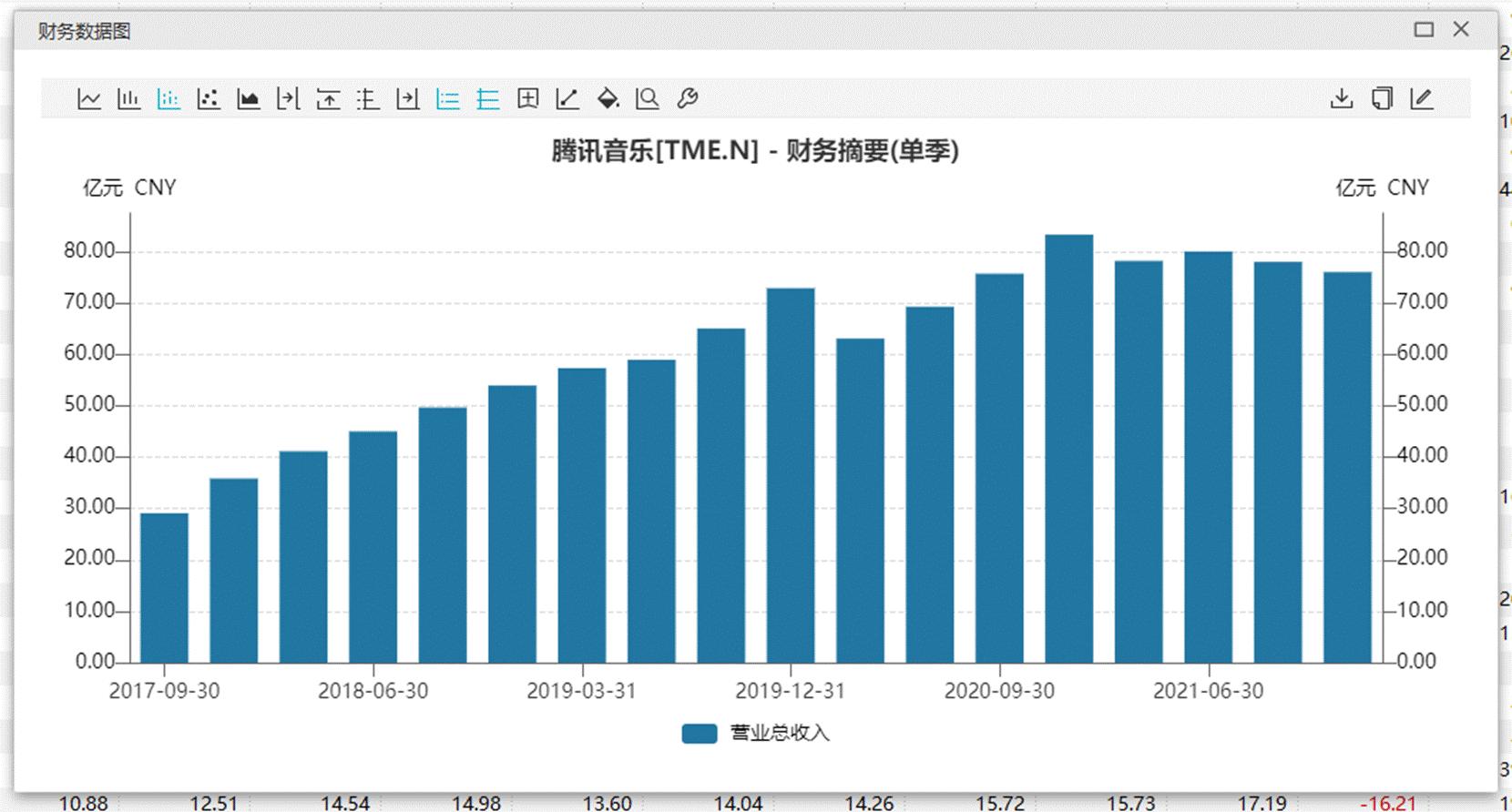
Task: Click the arrow-into-right-bar icon
Action: tap(408, 98)
